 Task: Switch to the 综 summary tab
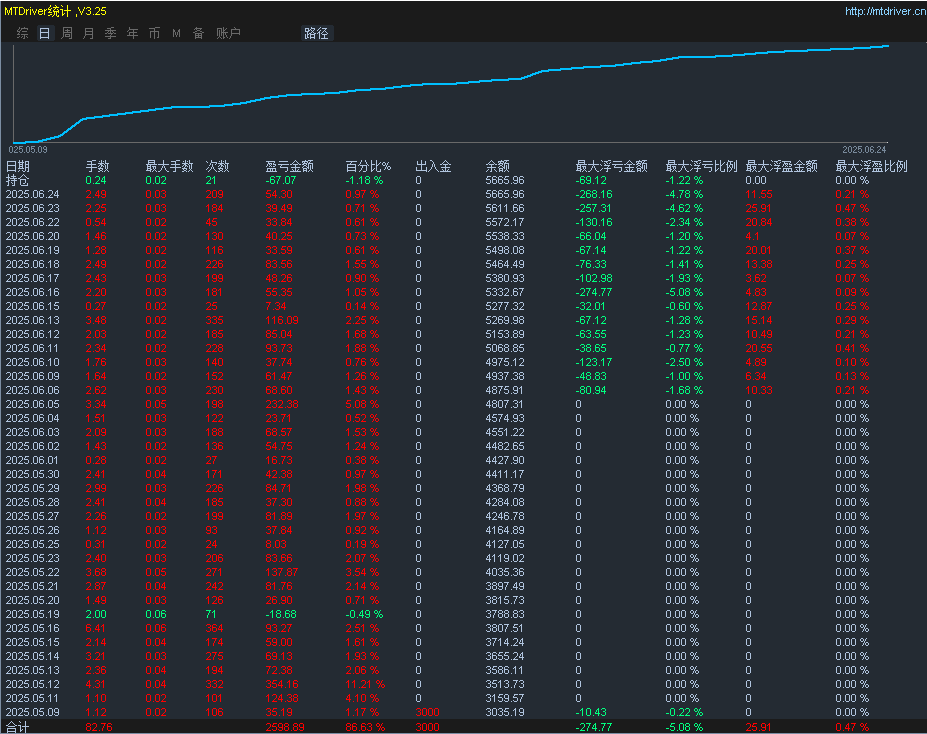pyautogui.click(x=22, y=33)
